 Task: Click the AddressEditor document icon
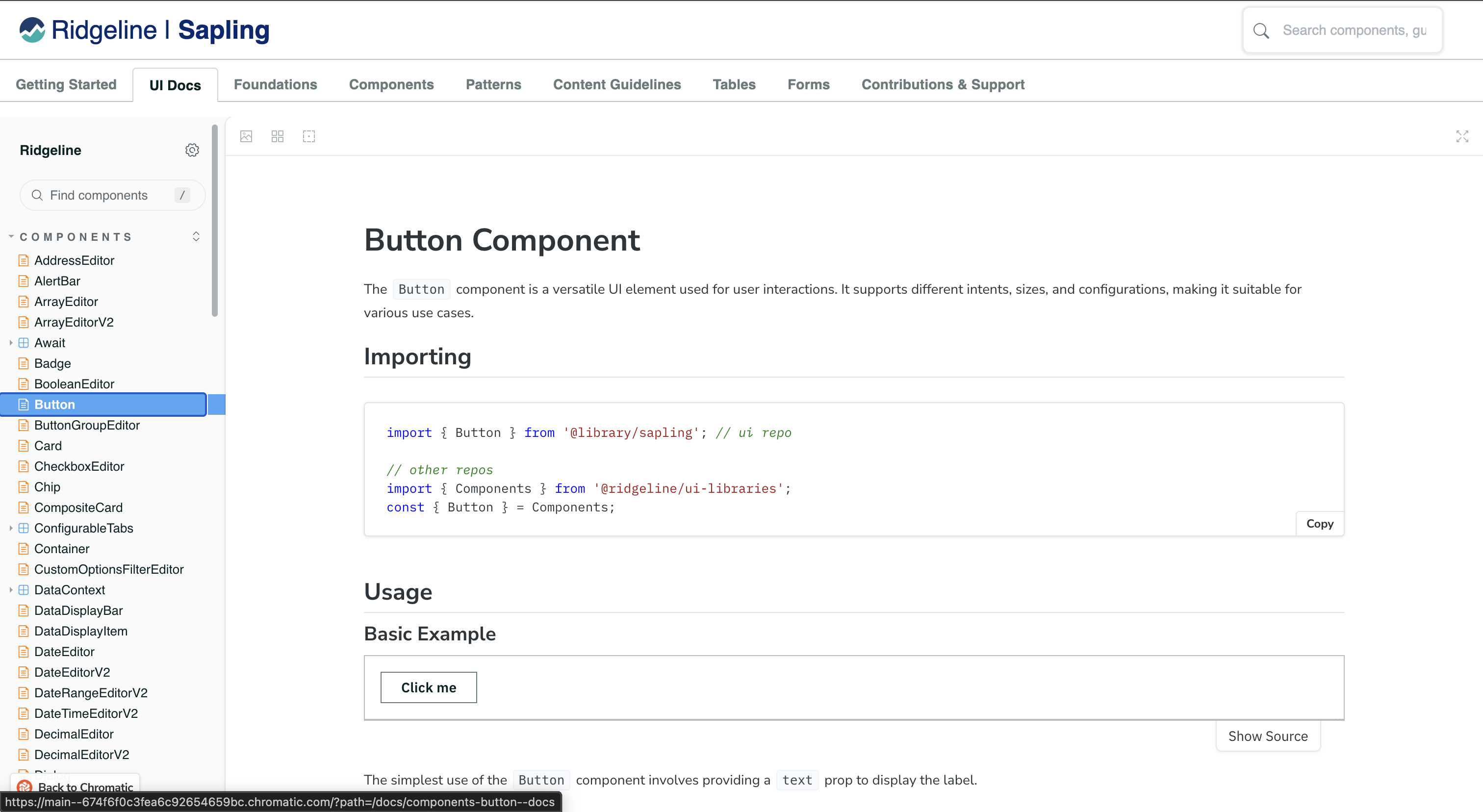coord(24,261)
